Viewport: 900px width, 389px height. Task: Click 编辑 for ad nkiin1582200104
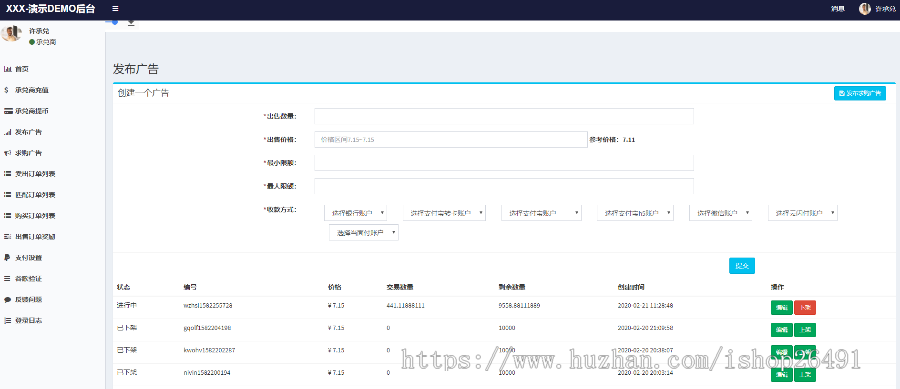pos(781,375)
